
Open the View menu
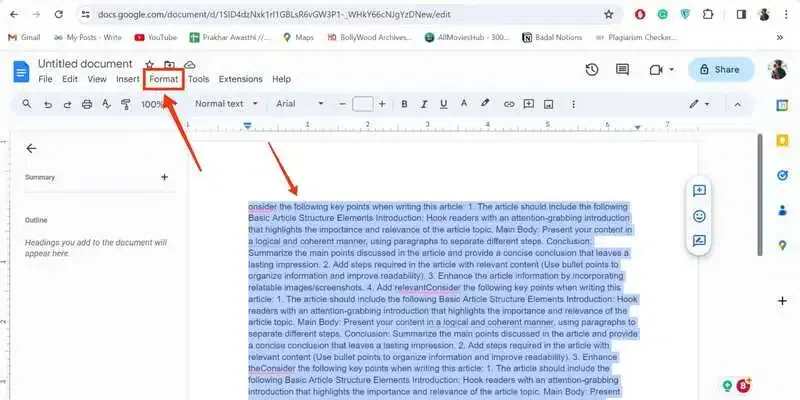click(x=97, y=79)
